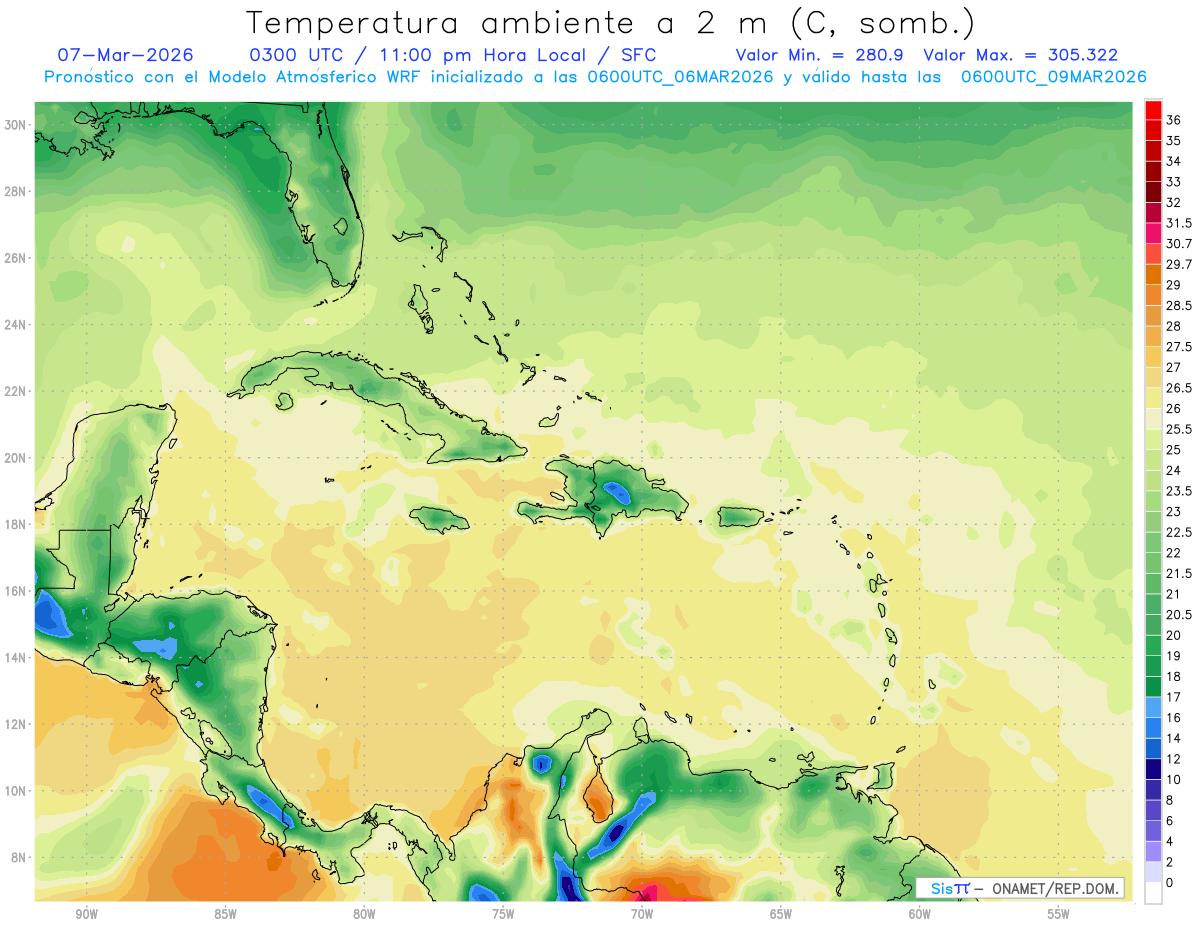Click the '26N' latitude label
Image resolution: width=1200 pixels, height=927 pixels.
tap(15, 258)
